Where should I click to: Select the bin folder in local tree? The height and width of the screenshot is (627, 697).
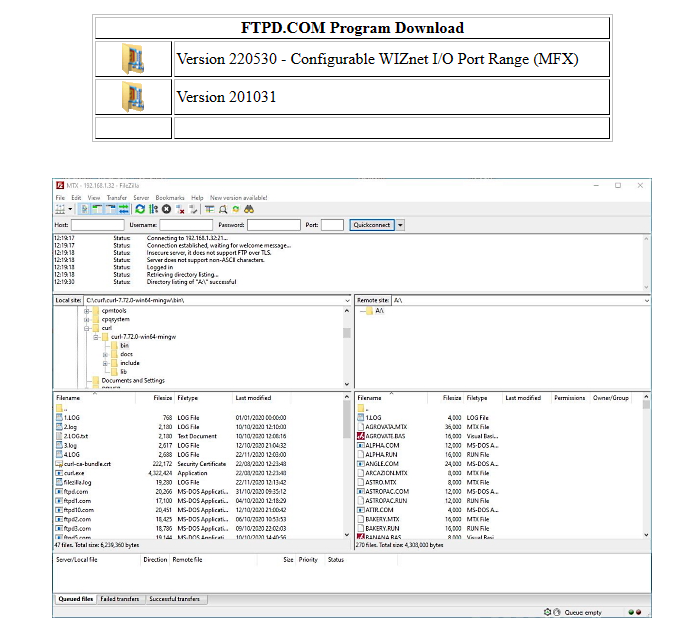click(124, 346)
